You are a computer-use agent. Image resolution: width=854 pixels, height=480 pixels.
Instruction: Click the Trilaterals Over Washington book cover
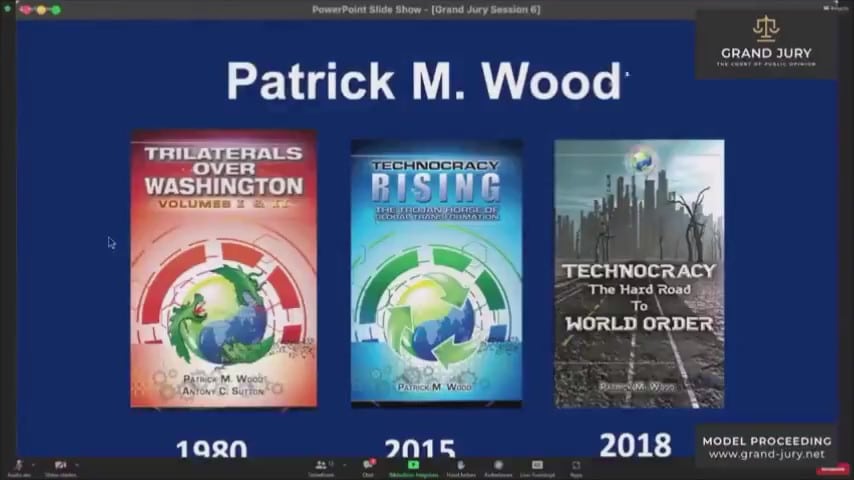(x=223, y=268)
